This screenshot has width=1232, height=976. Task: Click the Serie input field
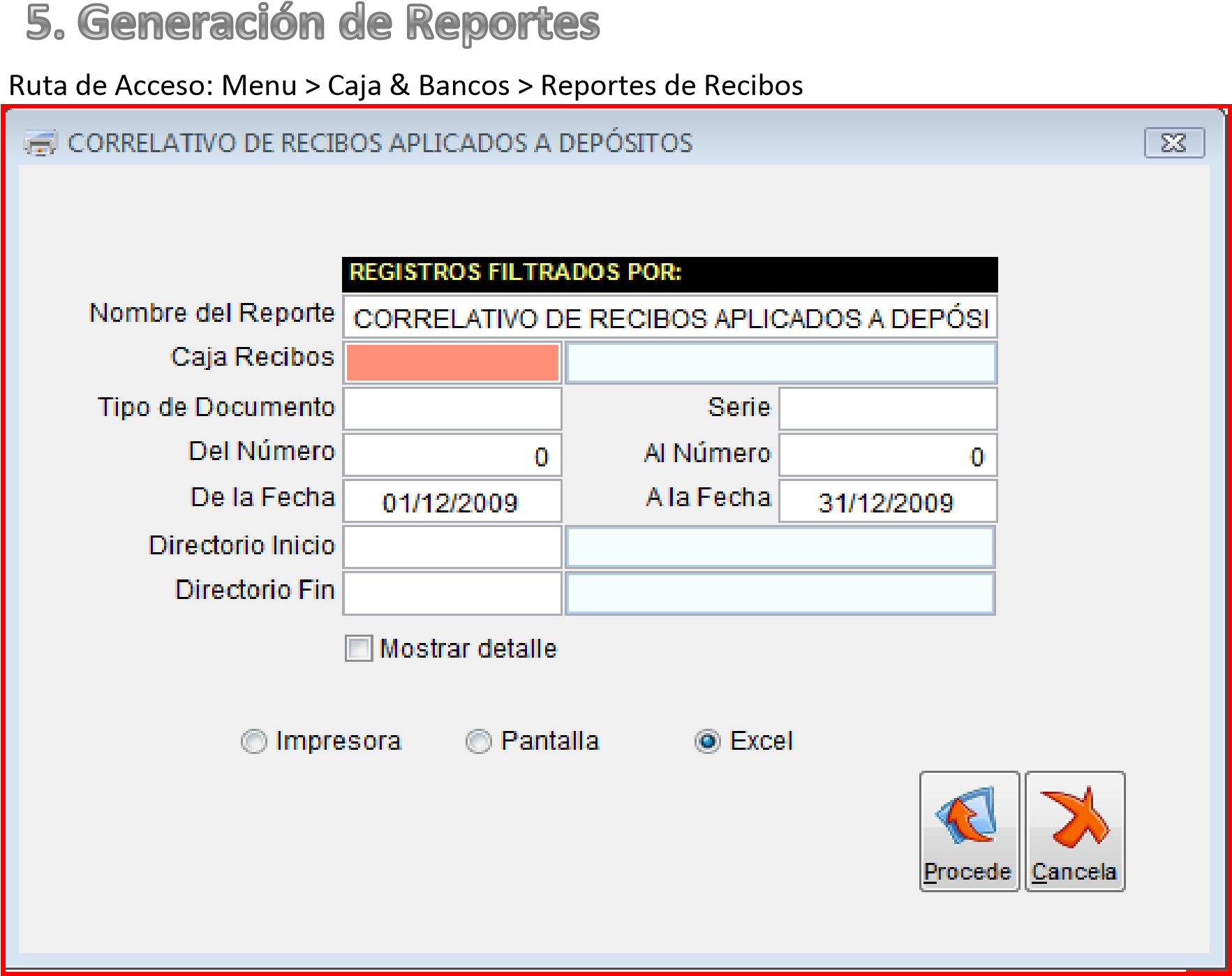click(x=887, y=409)
